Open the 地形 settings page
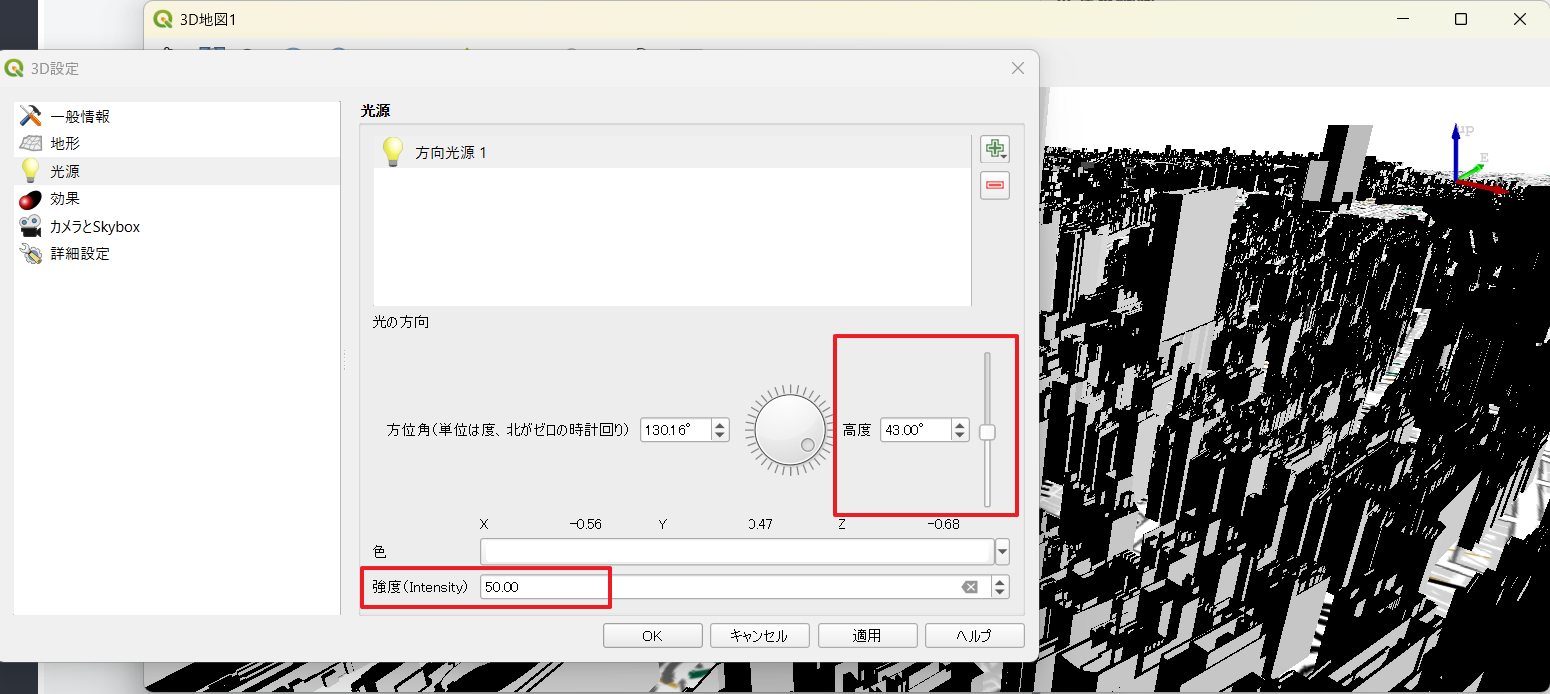 pos(177,144)
